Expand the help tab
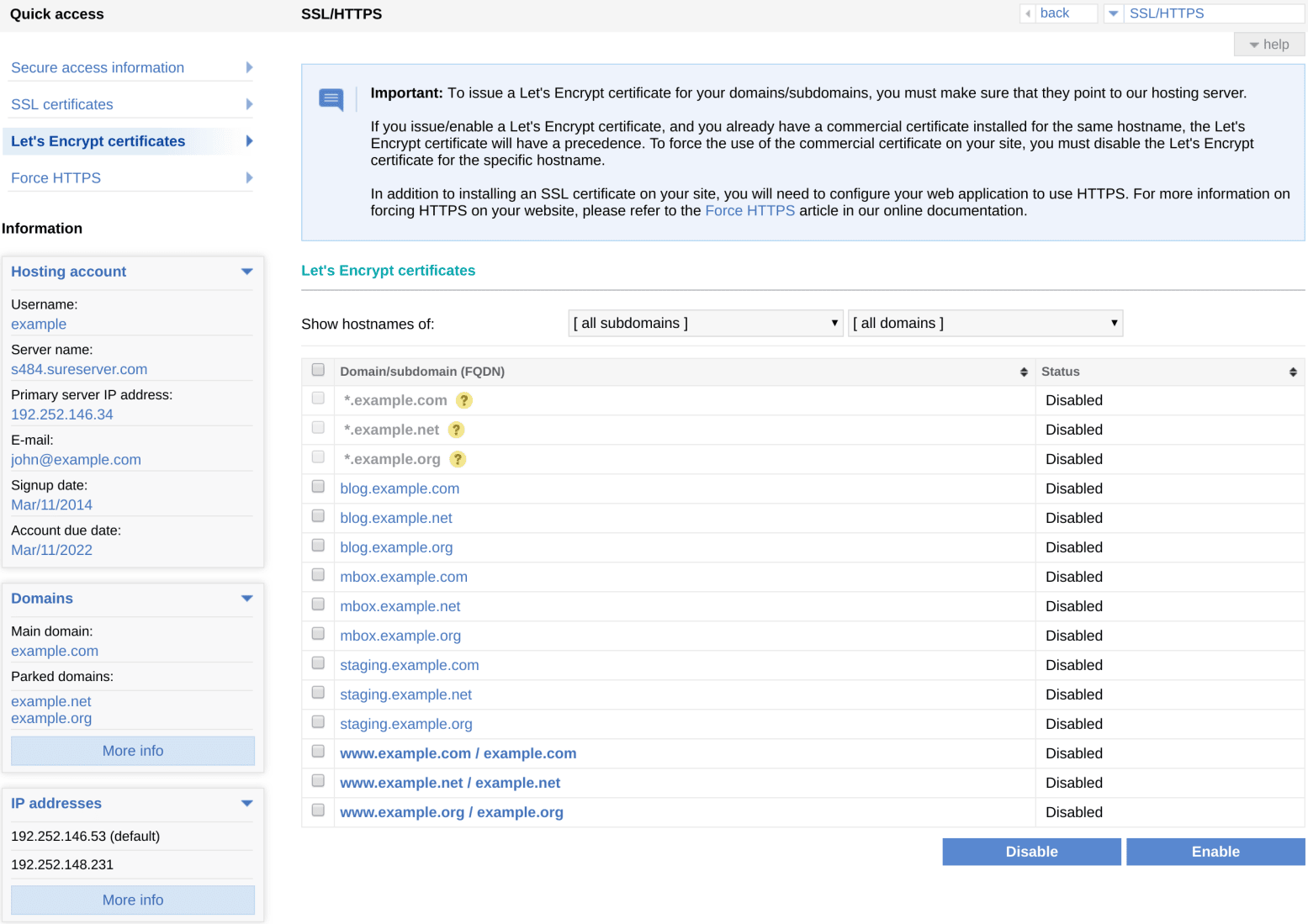The height and width of the screenshot is (924, 1308). coord(1268,45)
